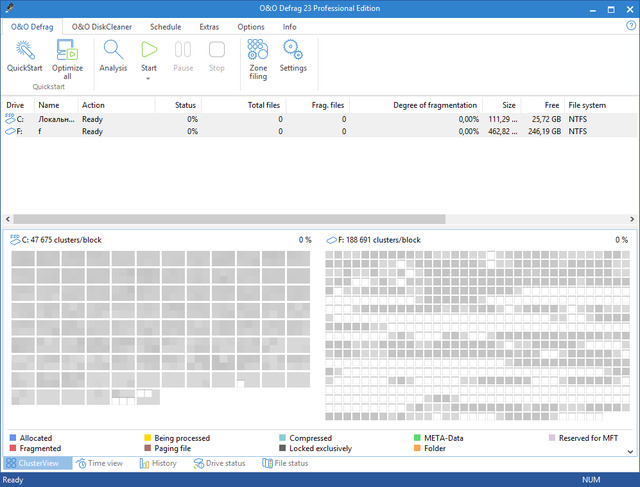The height and width of the screenshot is (487, 640).
Task: Sort by Action column header
Action: [x=116, y=105]
